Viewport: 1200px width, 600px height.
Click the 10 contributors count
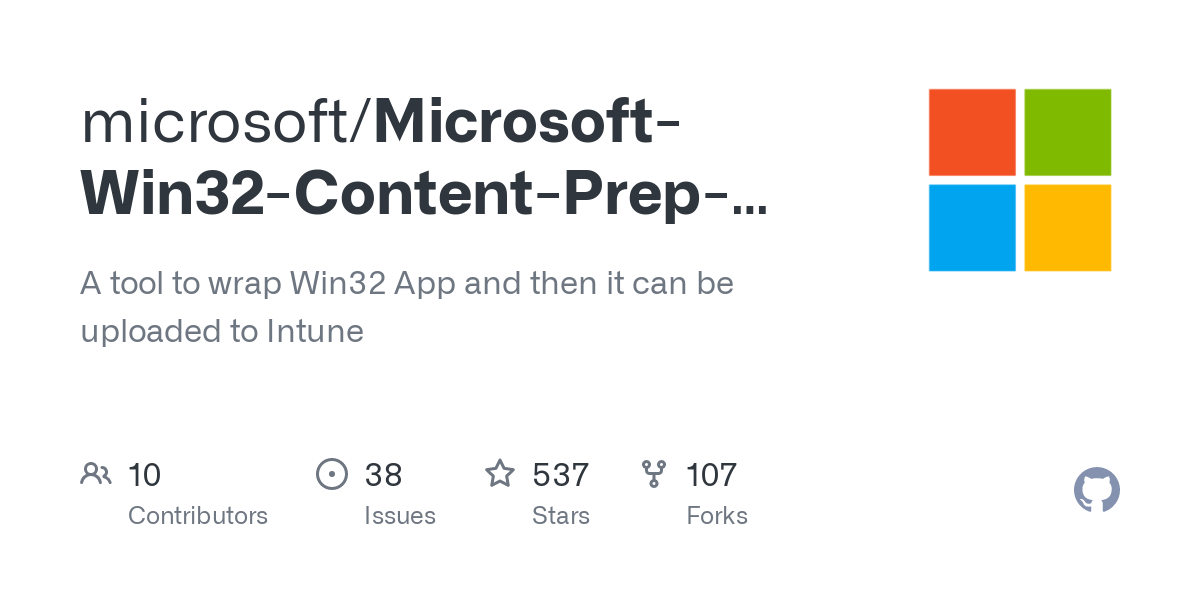(x=145, y=475)
